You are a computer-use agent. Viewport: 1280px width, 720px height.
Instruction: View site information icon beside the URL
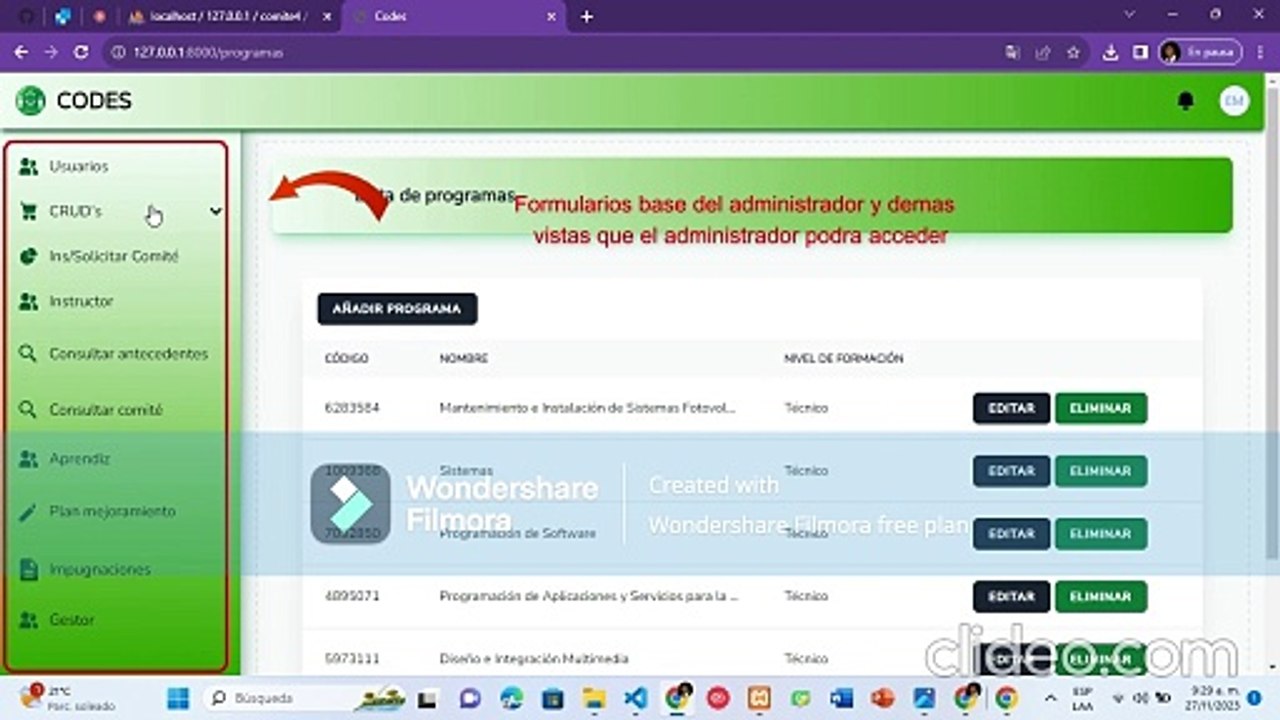coord(118,52)
